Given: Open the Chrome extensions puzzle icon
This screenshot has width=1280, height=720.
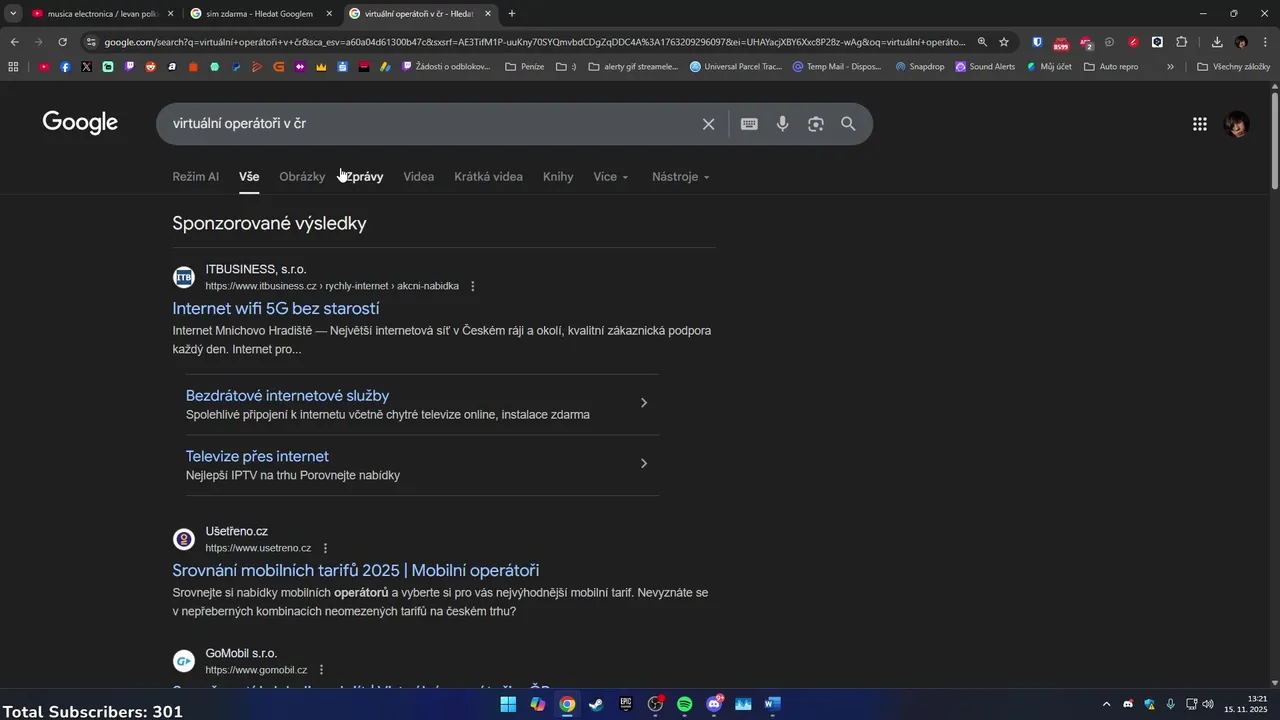Looking at the screenshot, I should pos(1181,42).
